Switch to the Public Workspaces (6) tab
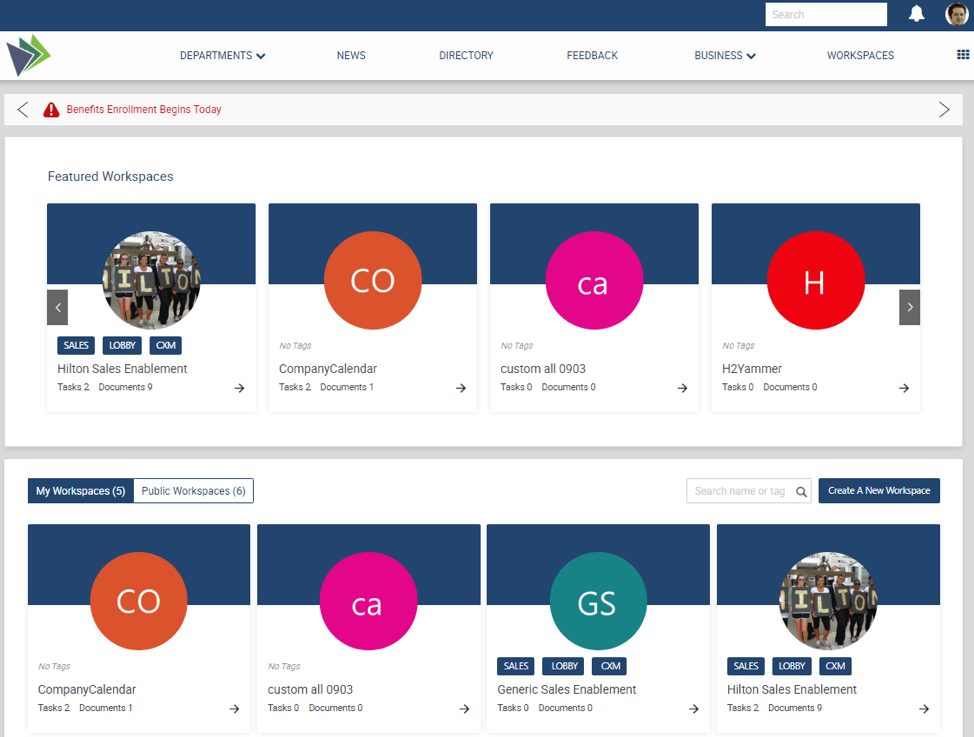The width and height of the screenshot is (974, 737). (193, 491)
